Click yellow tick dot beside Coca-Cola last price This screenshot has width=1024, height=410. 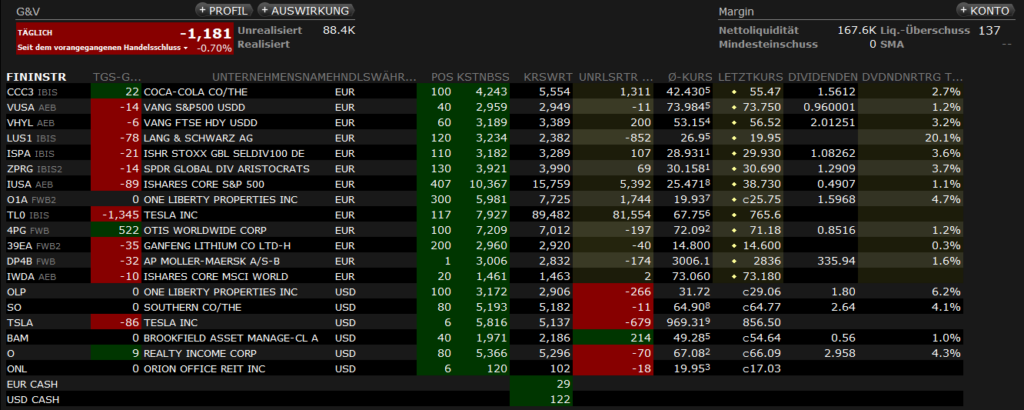pos(734,91)
